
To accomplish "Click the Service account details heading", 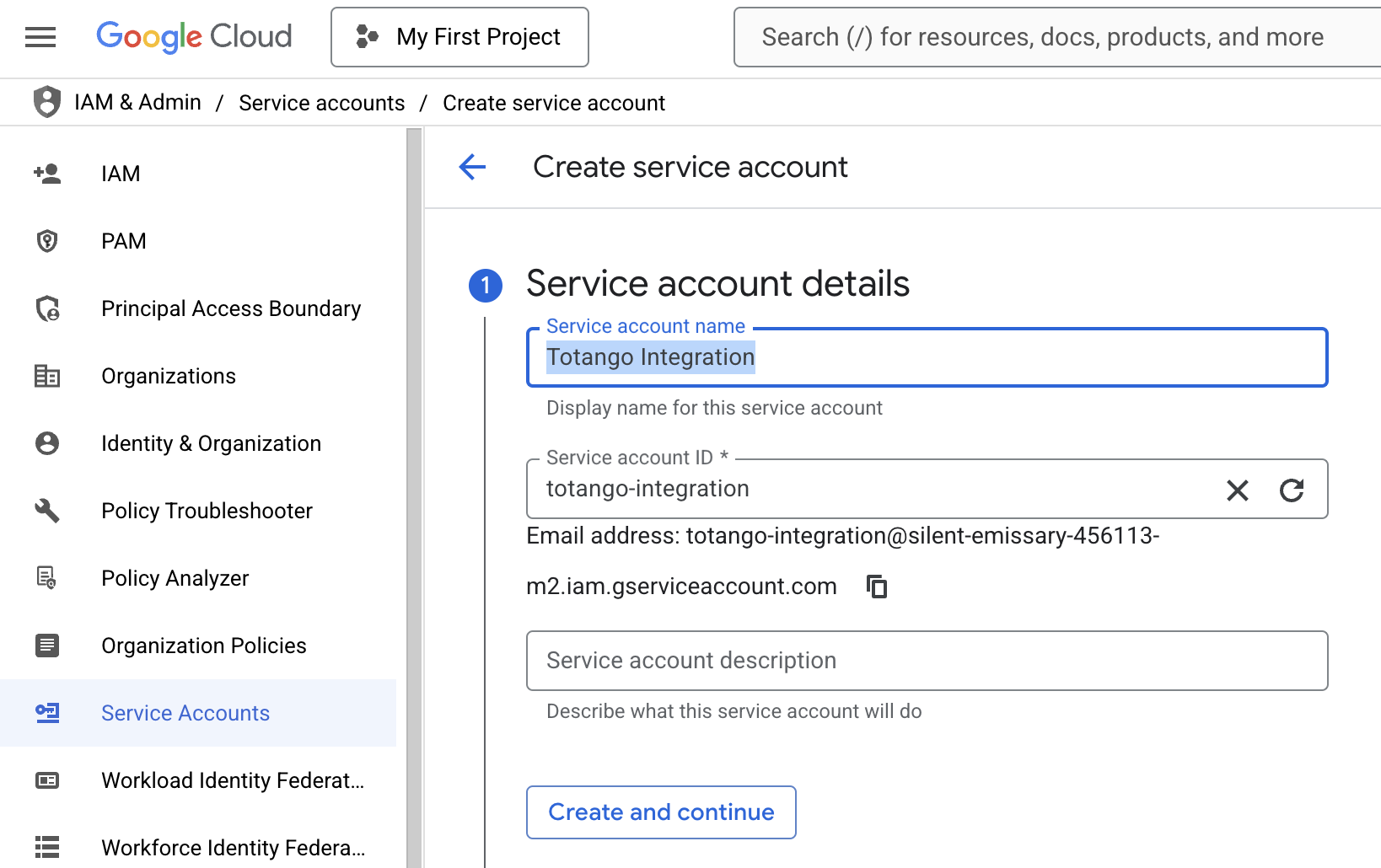I will (x=717, y=284).
